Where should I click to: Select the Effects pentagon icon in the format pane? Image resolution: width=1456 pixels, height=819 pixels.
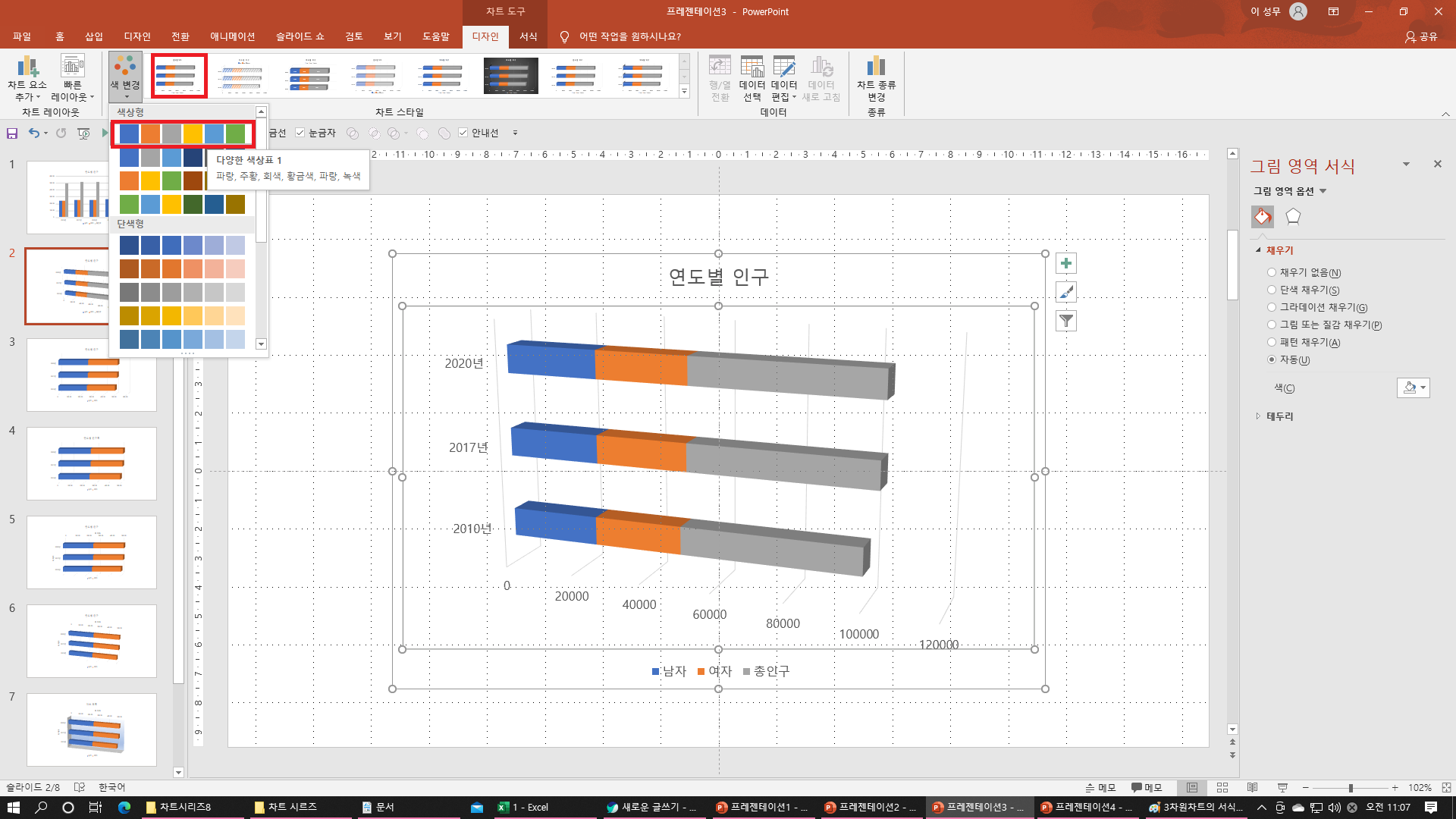point(1293,217)
